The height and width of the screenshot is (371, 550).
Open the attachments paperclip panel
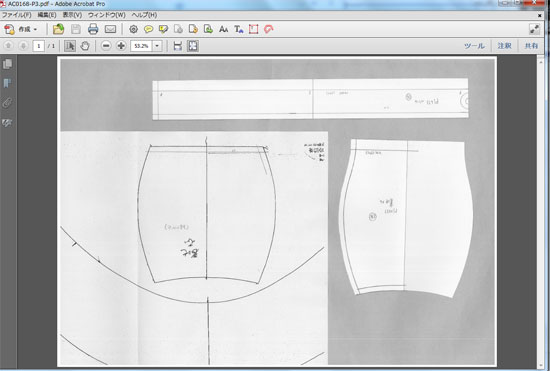(7, 103)
